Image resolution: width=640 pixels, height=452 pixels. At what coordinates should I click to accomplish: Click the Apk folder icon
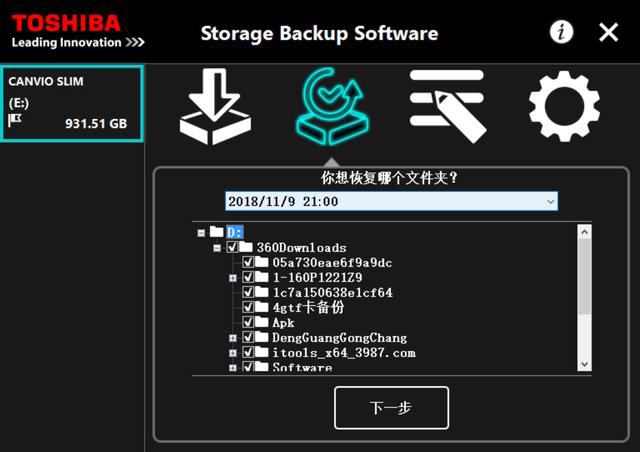pos(262,322)
